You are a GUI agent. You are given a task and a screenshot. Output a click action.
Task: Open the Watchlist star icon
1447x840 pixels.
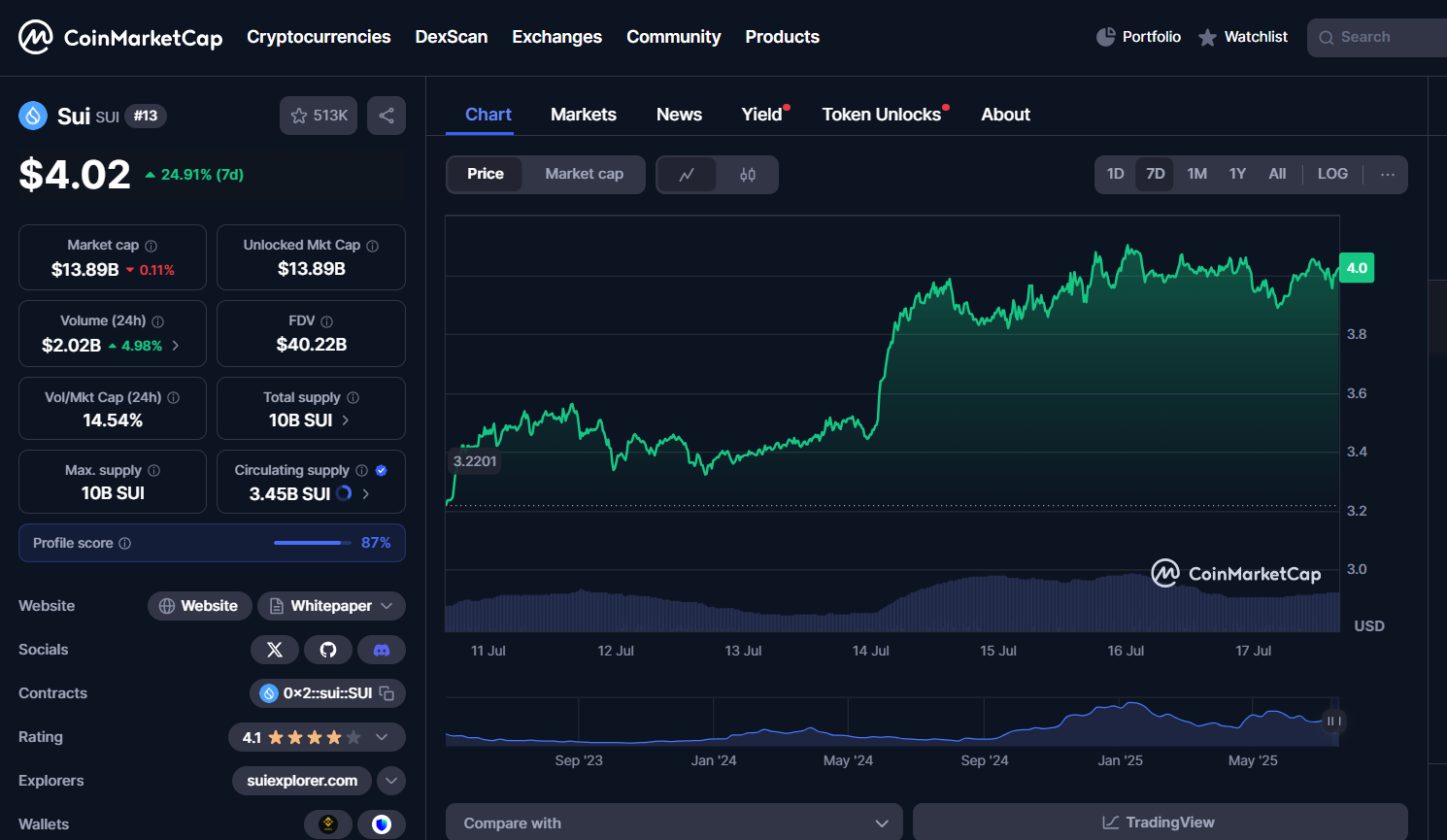pos(1207,37)
